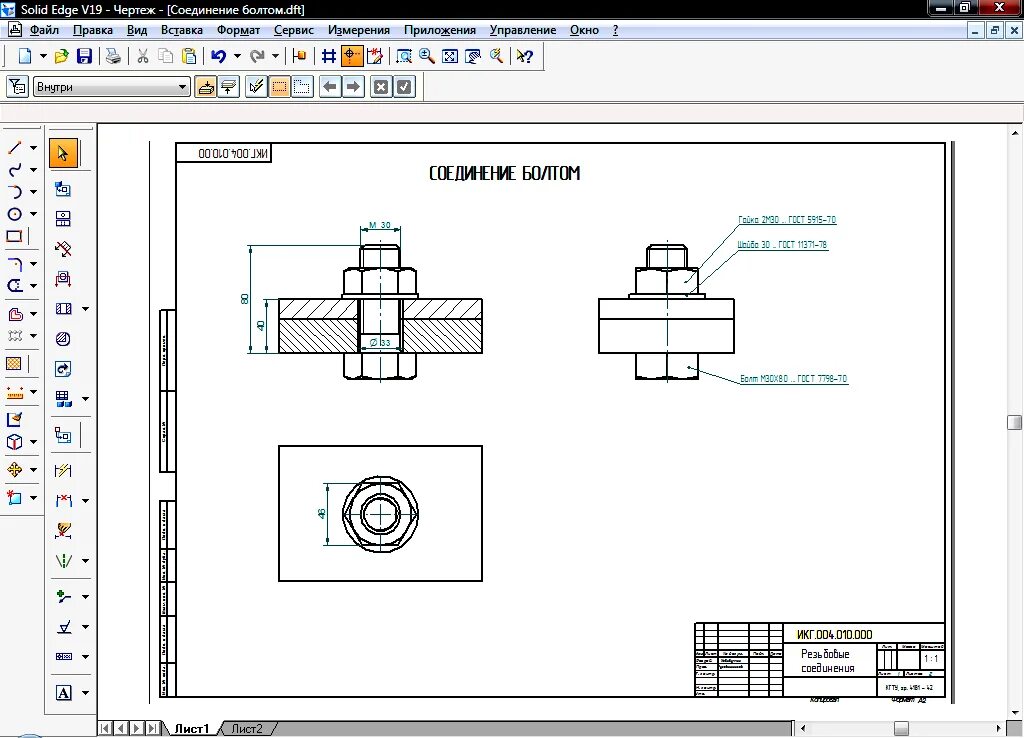Expand the Circle tool flyout arrow

(33, 214)
